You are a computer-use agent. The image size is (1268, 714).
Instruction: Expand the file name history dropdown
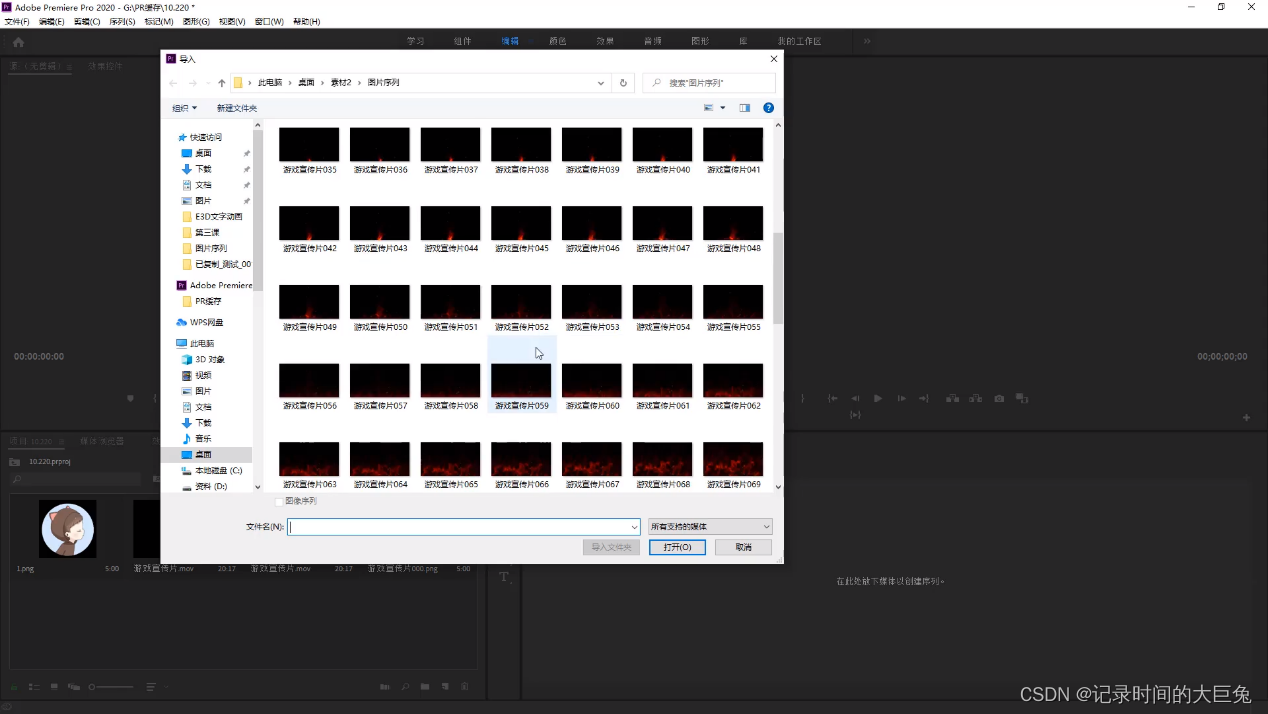[x=634, y=527]
